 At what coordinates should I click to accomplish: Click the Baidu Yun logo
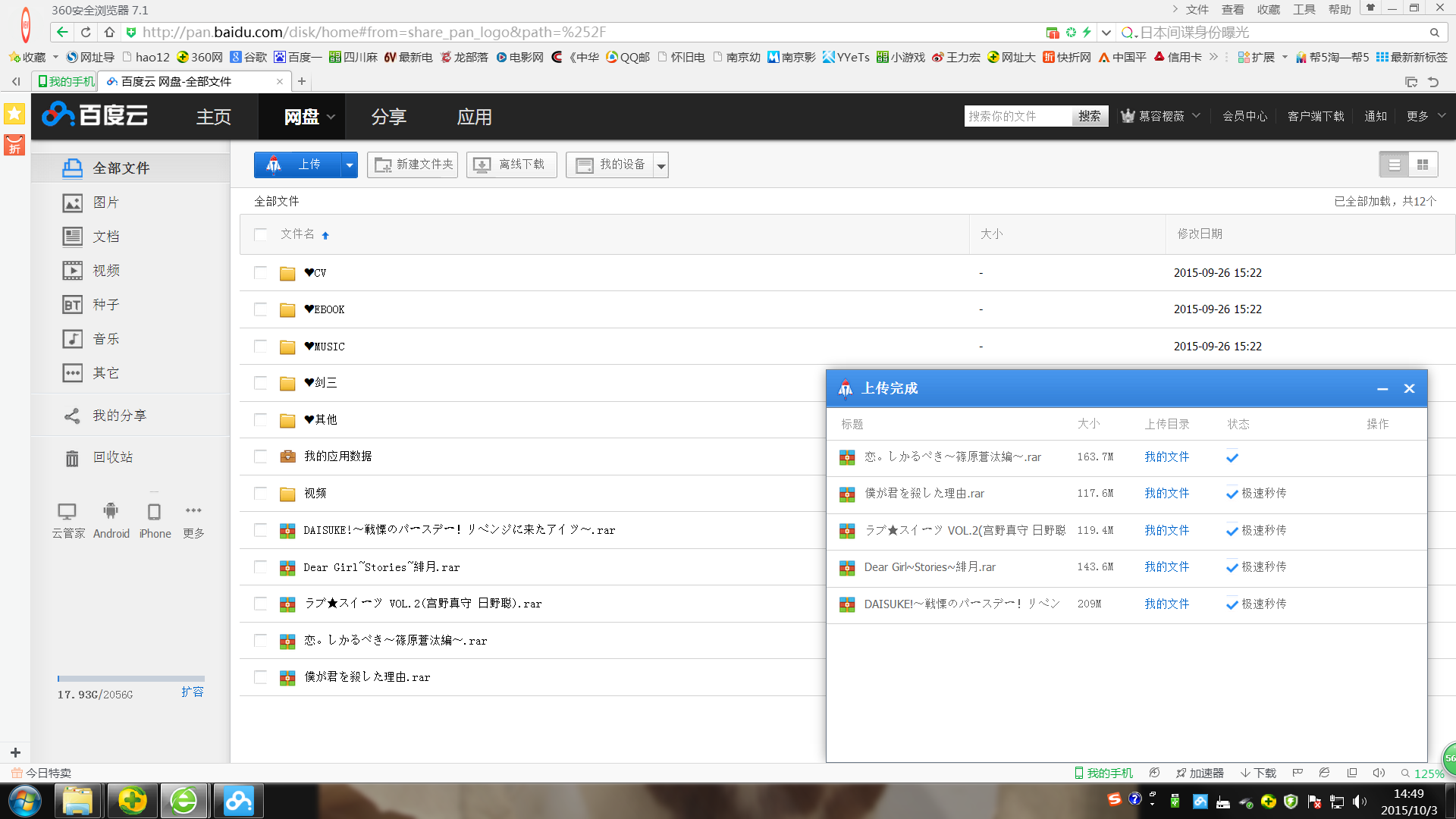(96, 115)
